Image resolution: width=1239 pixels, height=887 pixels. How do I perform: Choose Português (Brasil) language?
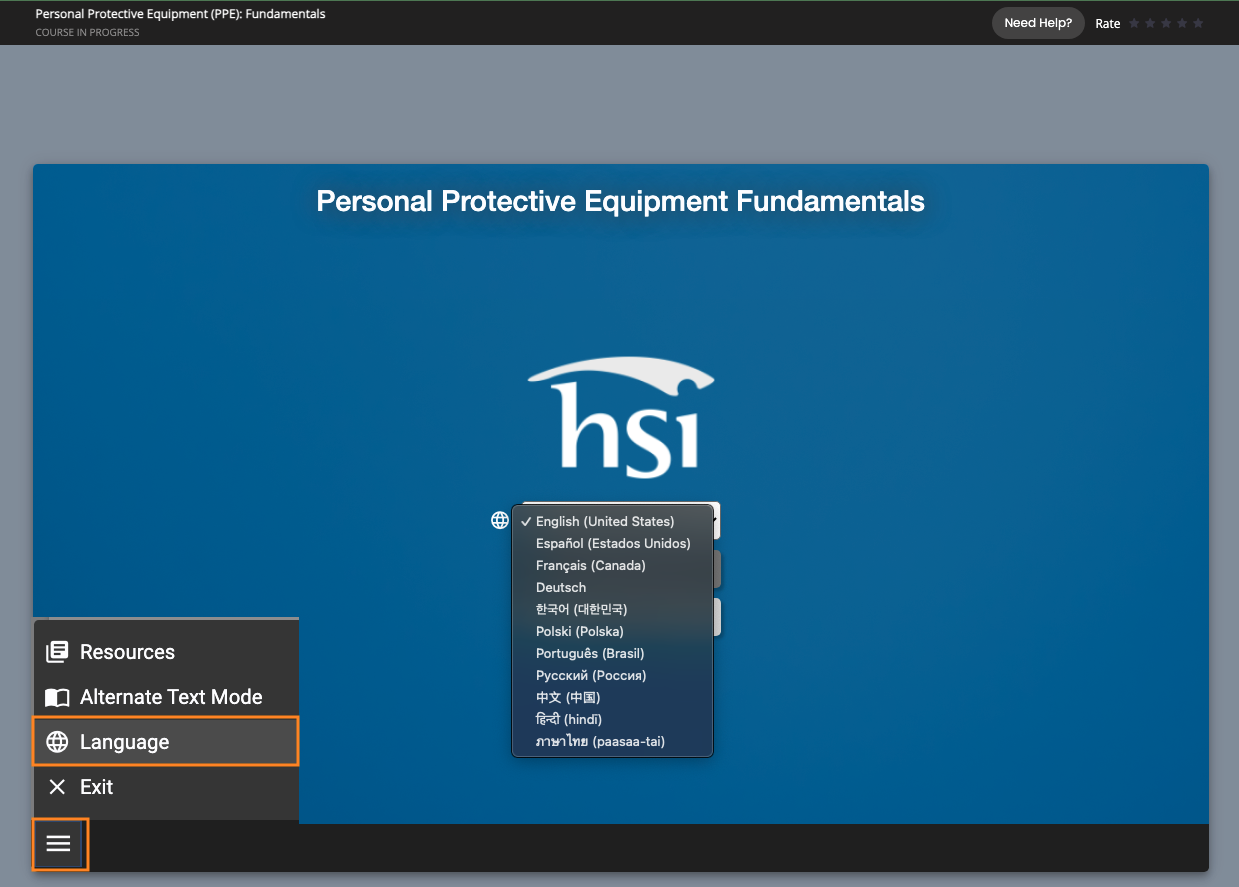click(x=612, y=654)
